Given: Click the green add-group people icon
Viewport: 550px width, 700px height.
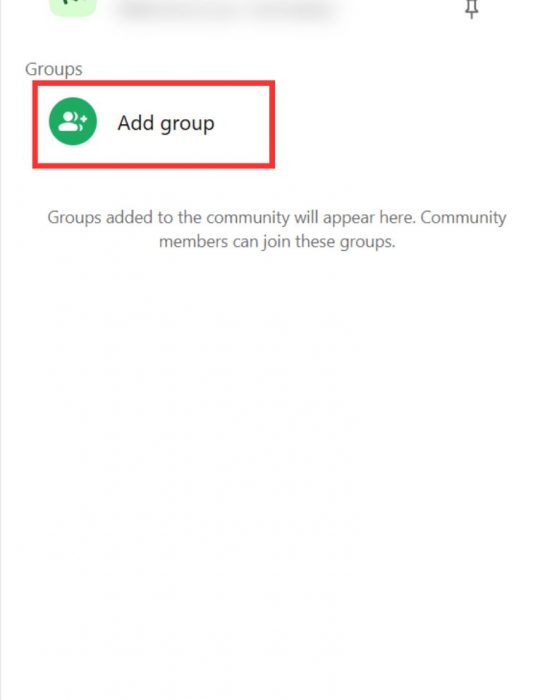Looking at the screenshot, I should 73,121.
